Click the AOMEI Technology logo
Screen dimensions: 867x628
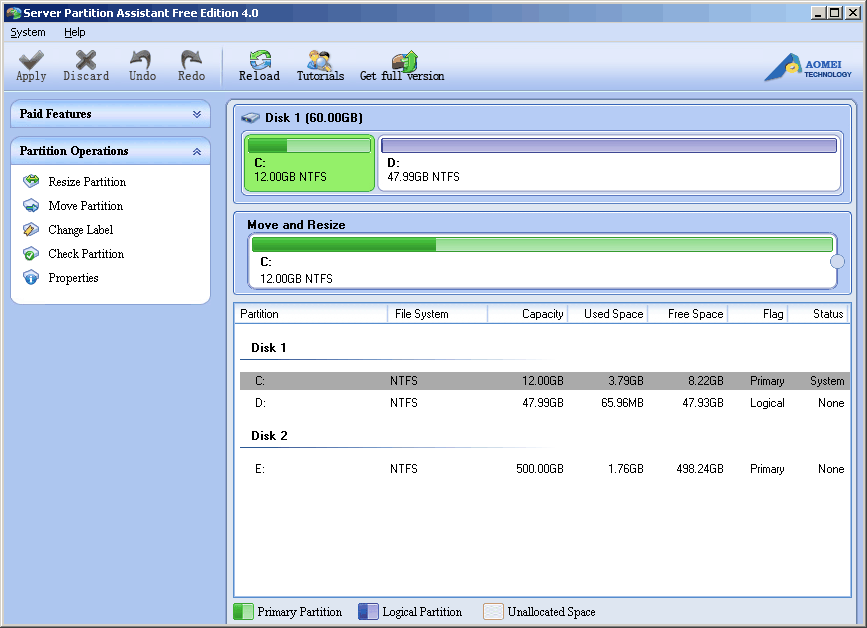(x=808, y=67)
